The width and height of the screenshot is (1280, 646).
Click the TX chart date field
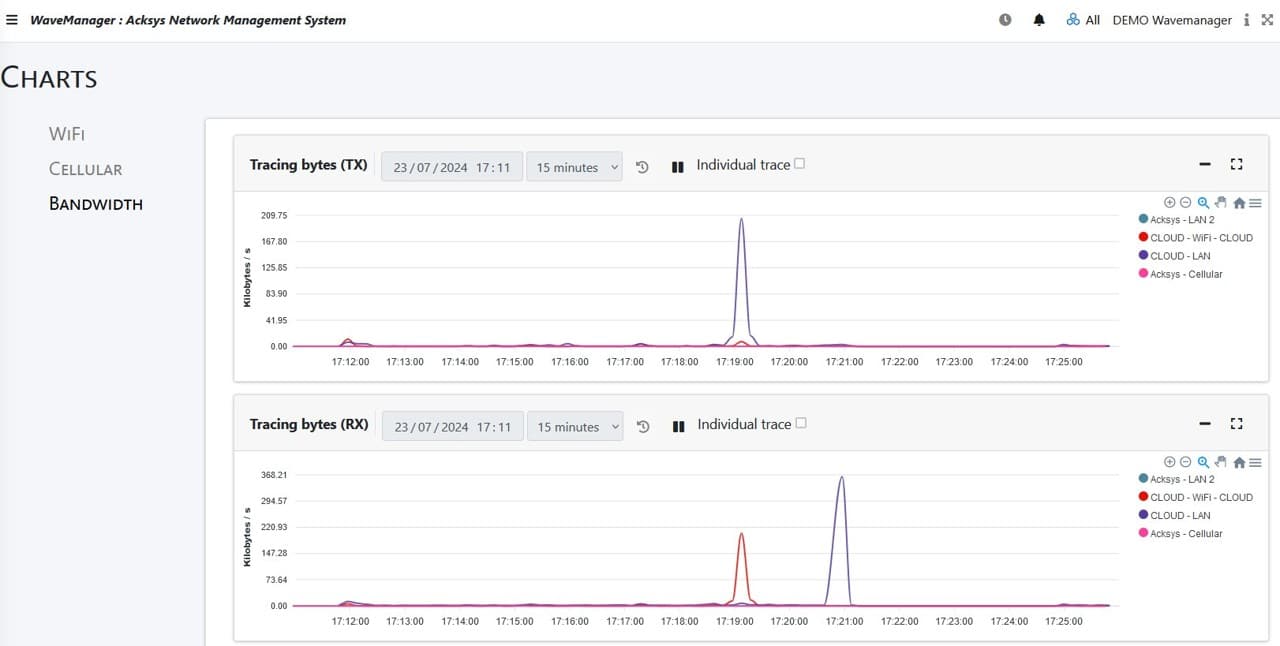[451, 167]
